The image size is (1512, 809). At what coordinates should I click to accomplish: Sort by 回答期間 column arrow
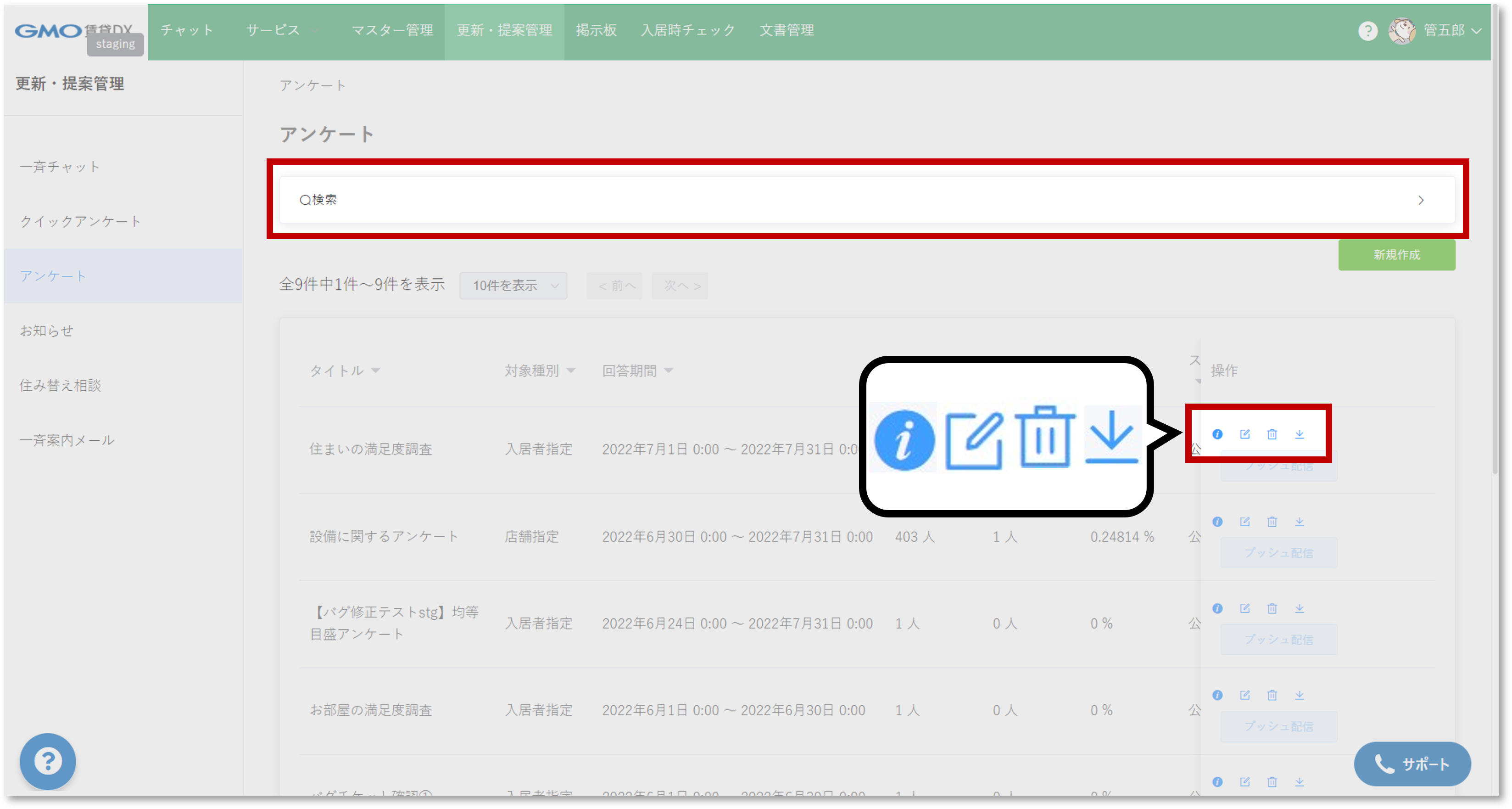pos(669,371)
